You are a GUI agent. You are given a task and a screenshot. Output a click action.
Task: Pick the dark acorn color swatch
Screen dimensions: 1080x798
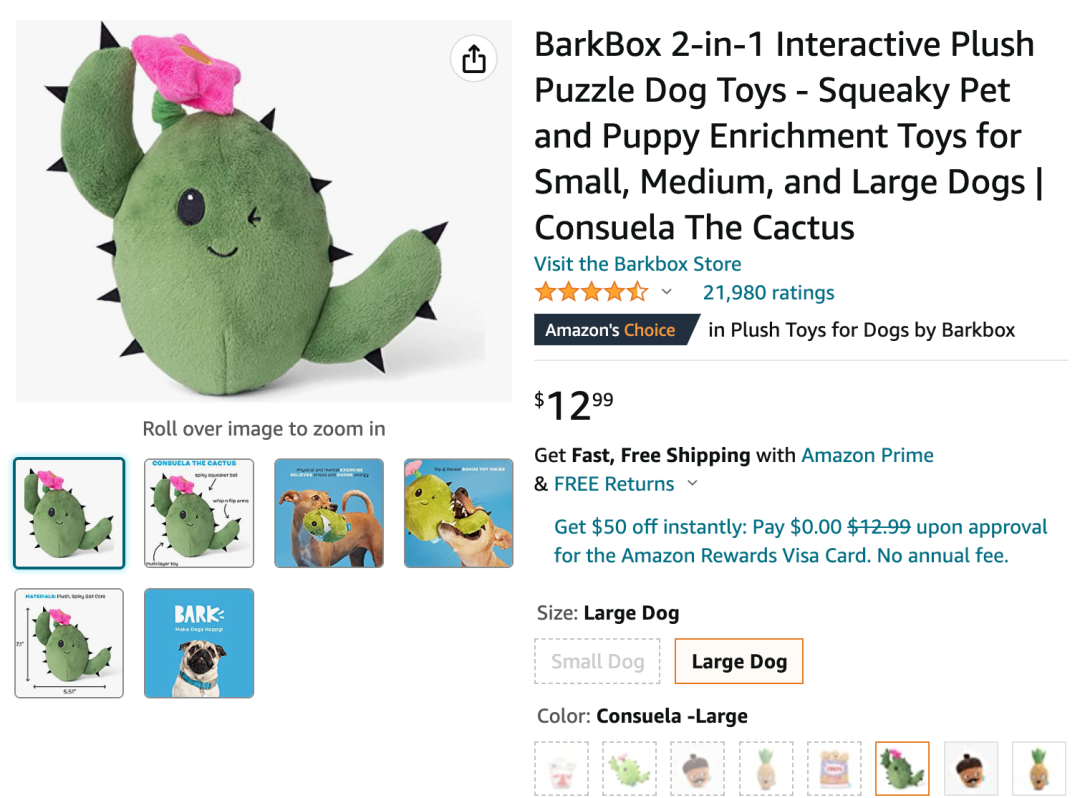[x=971, y=768]
